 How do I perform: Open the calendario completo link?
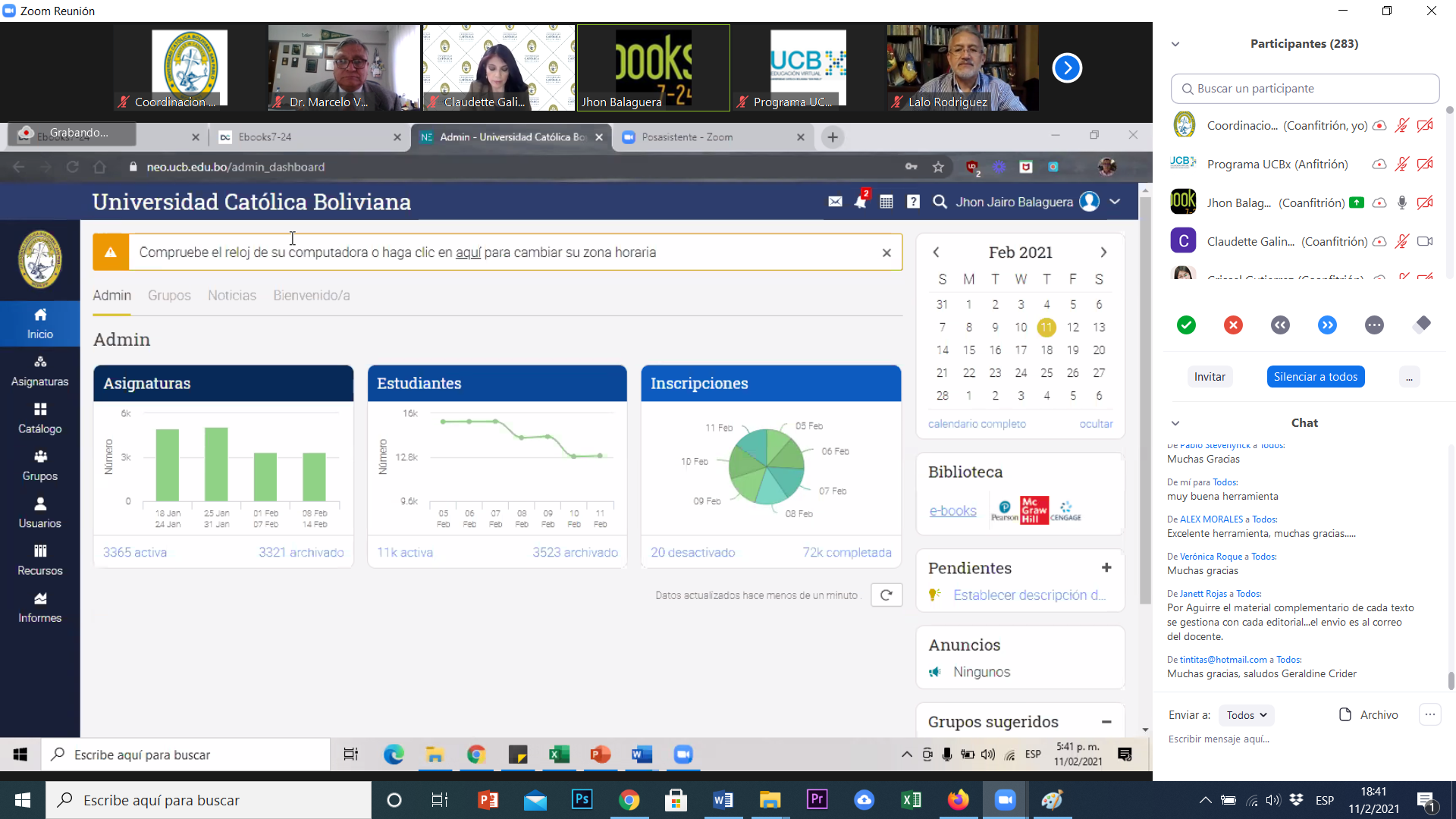click(x=977, y=424)
